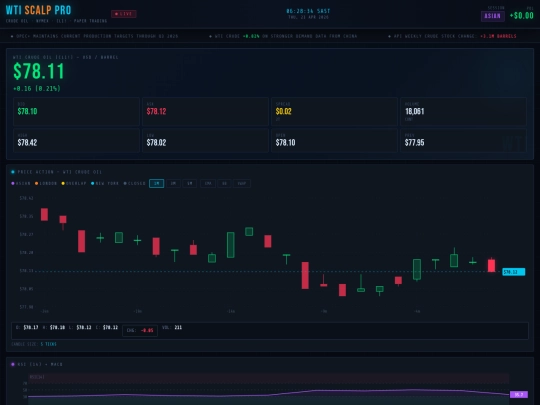This screenshot has height=405, width=540.
Task: Select the yellow $0.02 spread card
Action: (x=334, y=112)
